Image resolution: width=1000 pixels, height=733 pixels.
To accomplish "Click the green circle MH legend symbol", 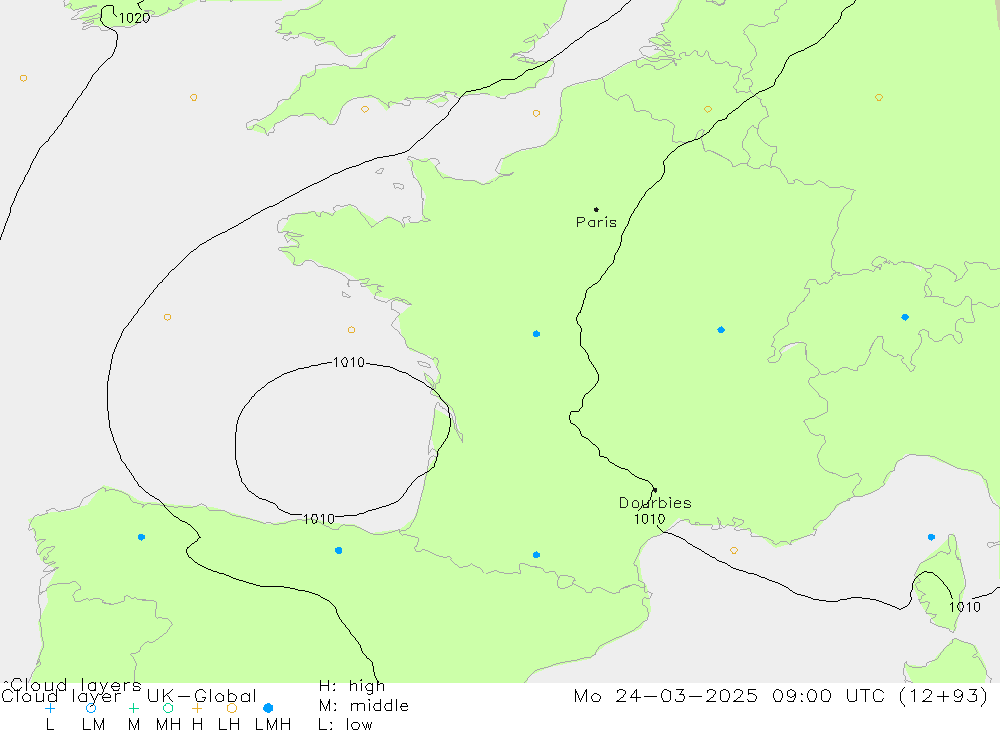I will pyautogui.click(x=168, y=708).
